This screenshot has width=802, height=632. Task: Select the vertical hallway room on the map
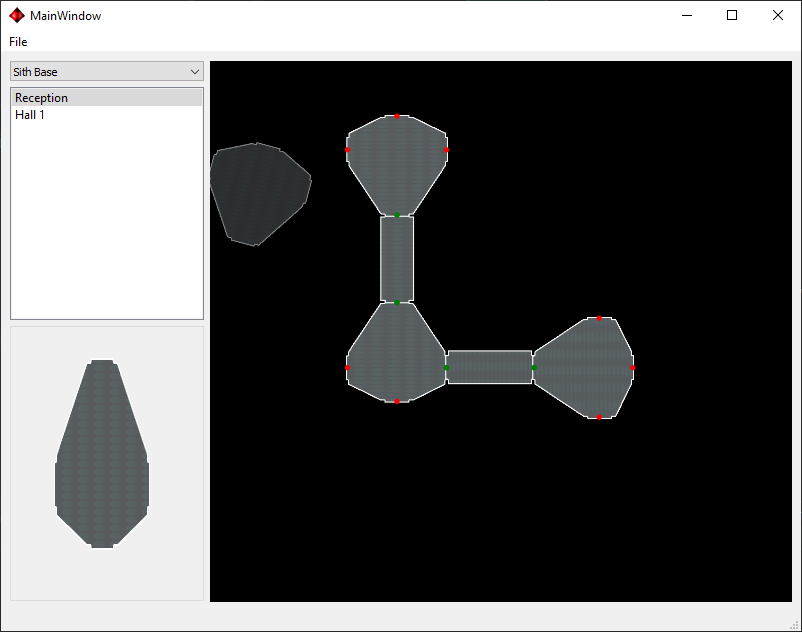click(397, 259)
